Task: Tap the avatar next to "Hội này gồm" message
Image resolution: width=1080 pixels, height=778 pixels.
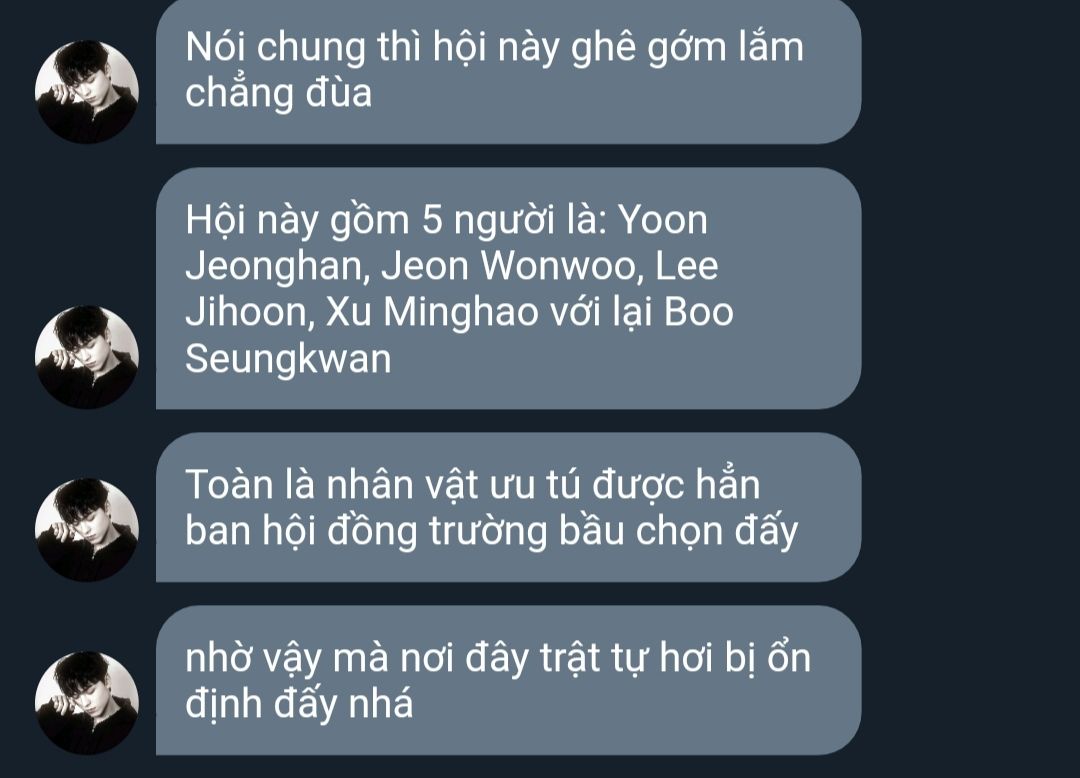Action: point(87,357)
